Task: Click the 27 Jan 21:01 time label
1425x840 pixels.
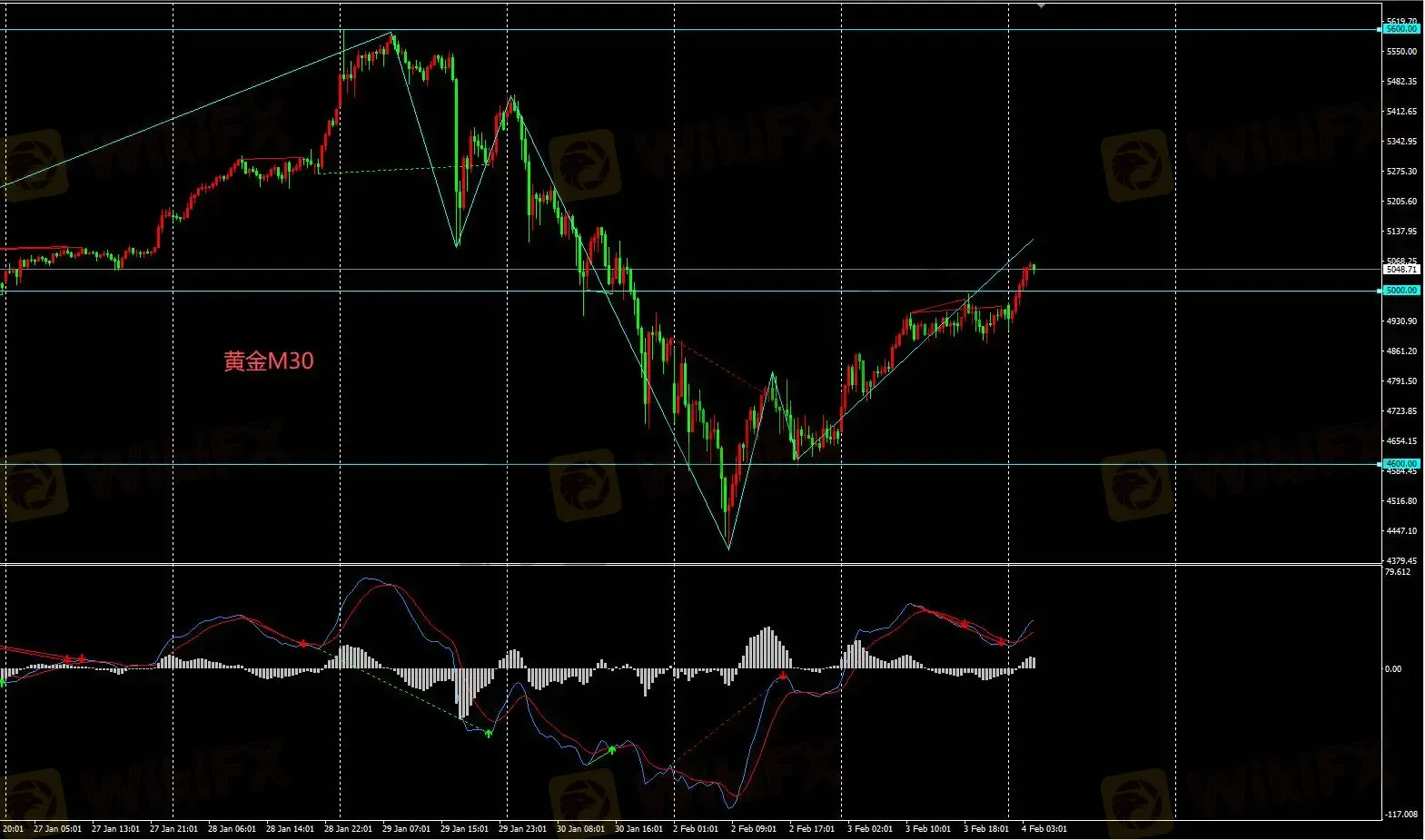Action: coord(173,829)
